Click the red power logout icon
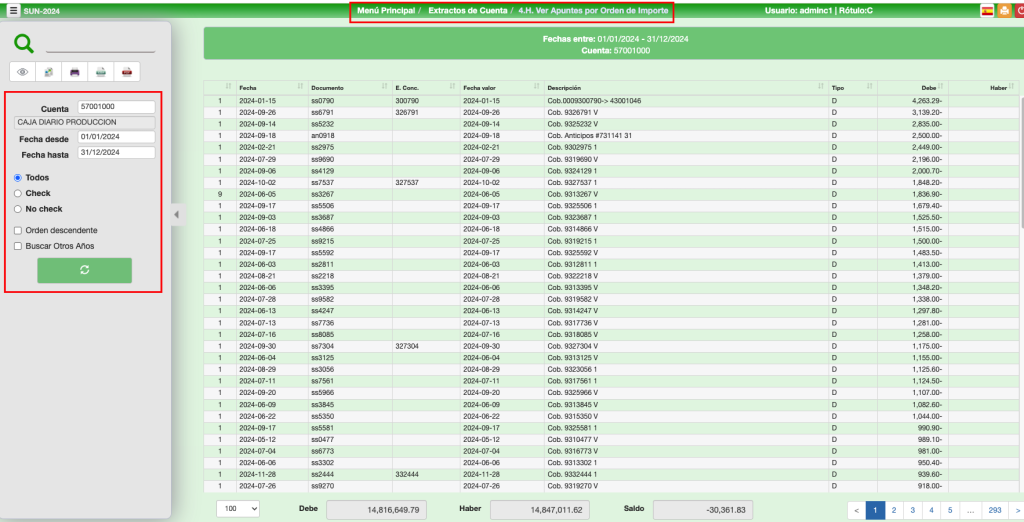This screenshot has width=1024, height=522. 1019,11
